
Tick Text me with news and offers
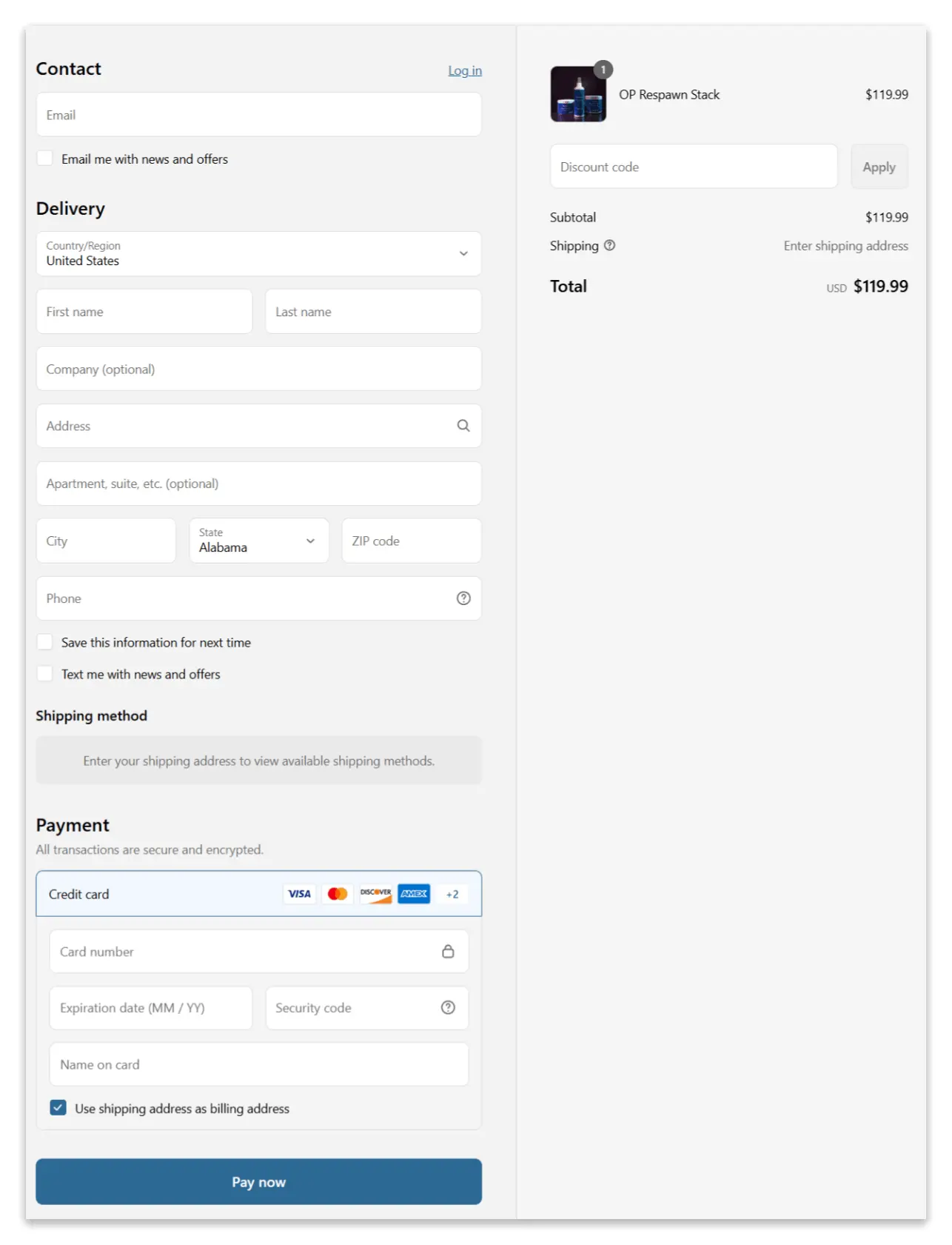45,674
